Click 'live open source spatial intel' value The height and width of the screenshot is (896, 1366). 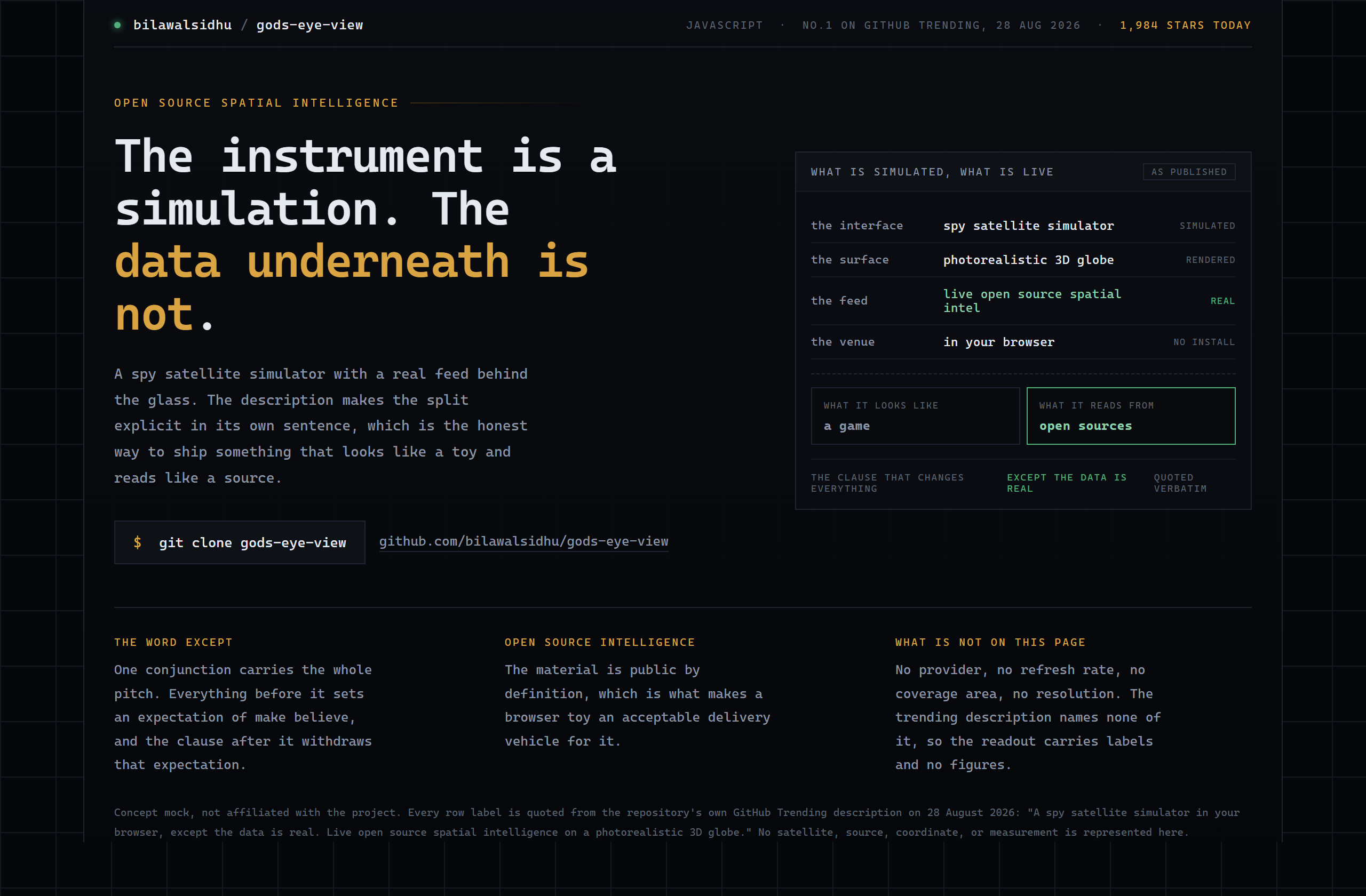tap(1032, 301)
